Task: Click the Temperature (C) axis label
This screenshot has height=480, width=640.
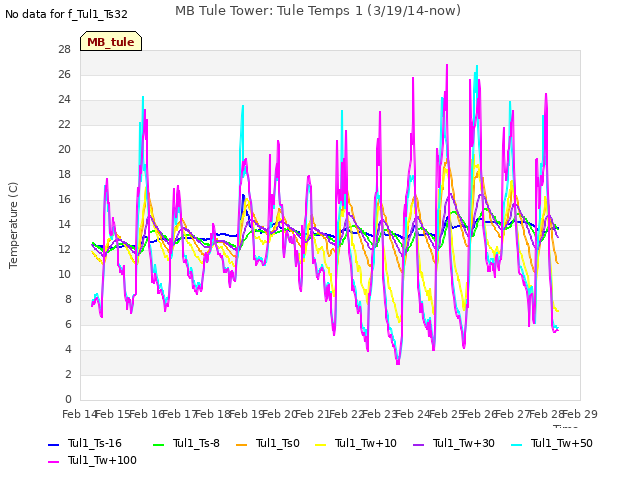Action: tap(13, 225)
